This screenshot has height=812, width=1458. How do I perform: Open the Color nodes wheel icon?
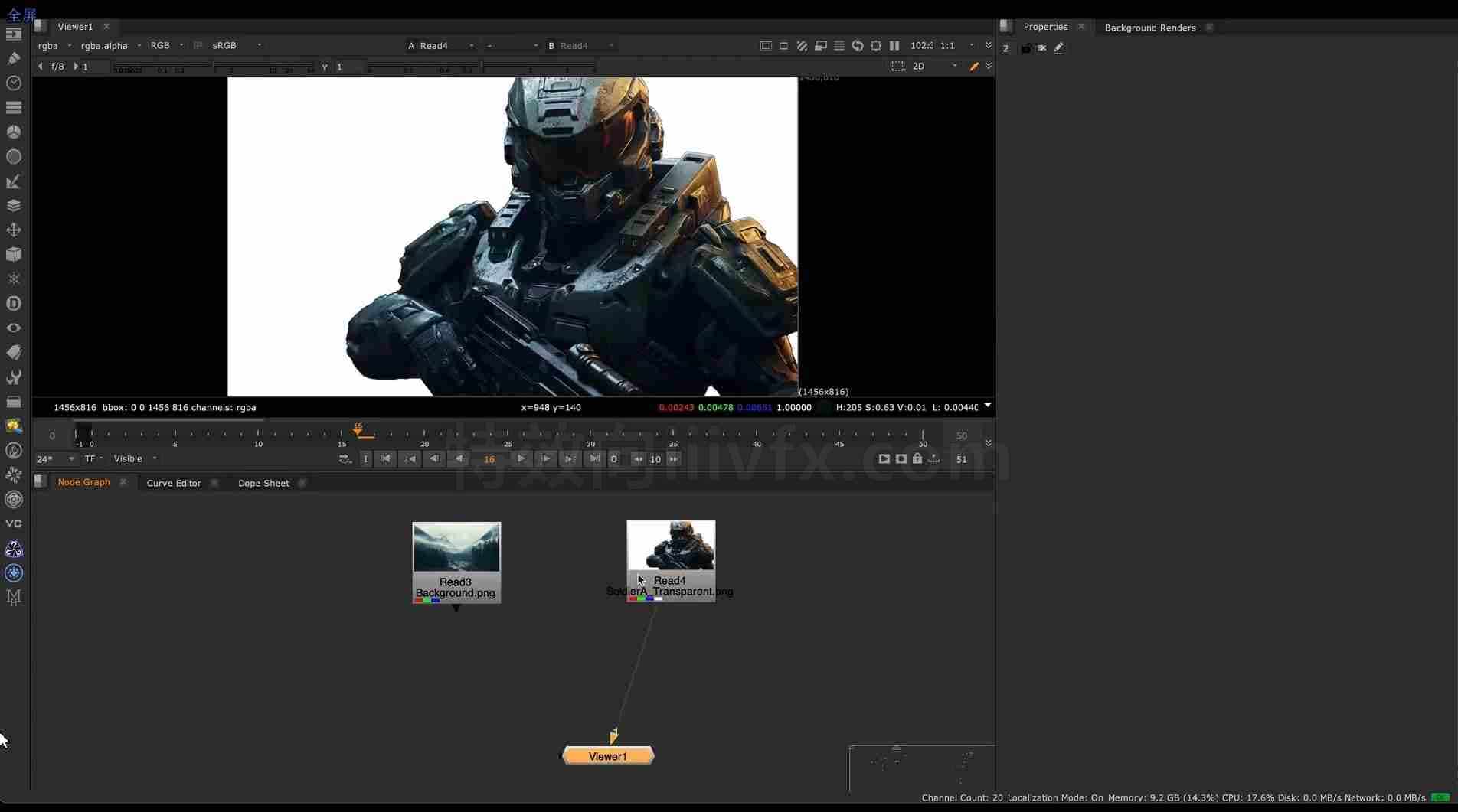[x=14, y=132]
